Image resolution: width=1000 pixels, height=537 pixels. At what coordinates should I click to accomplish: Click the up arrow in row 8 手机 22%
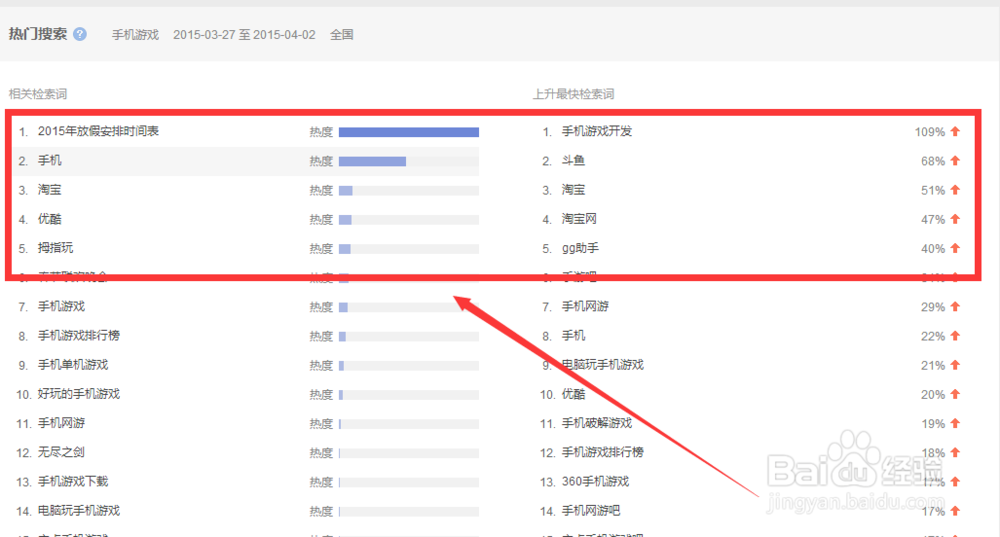coord(955,336)
